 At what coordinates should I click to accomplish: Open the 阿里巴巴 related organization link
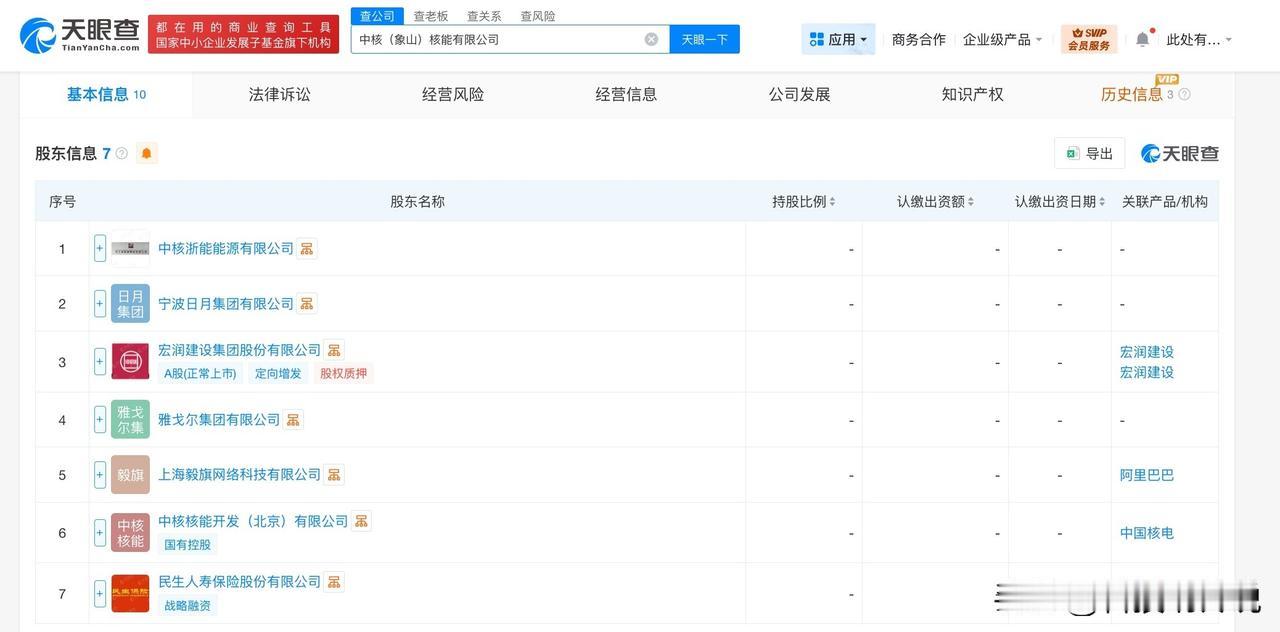pos(1147,475)
